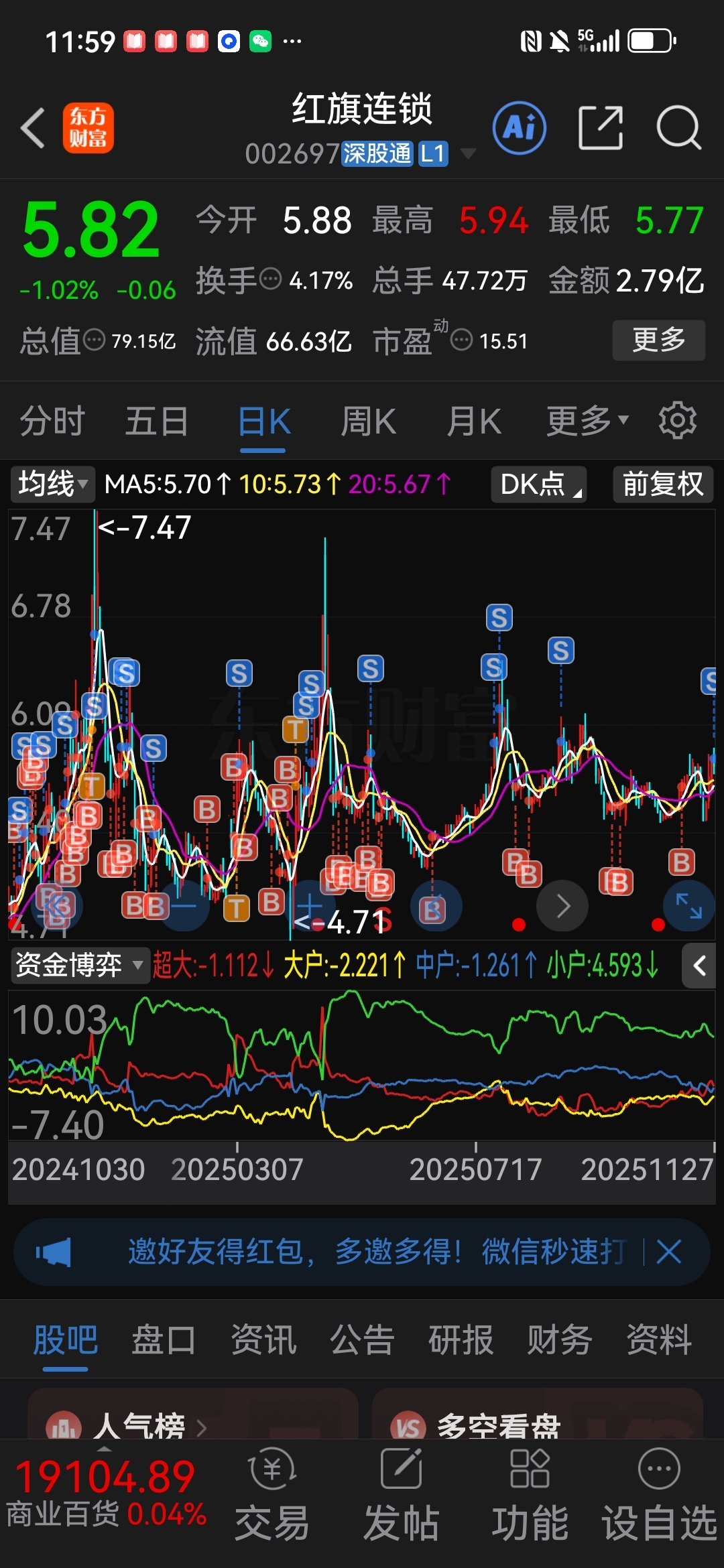The image size is (724, 1568).
Task: Open the 均线 indicator dropdown
Action: coord(52,484)
